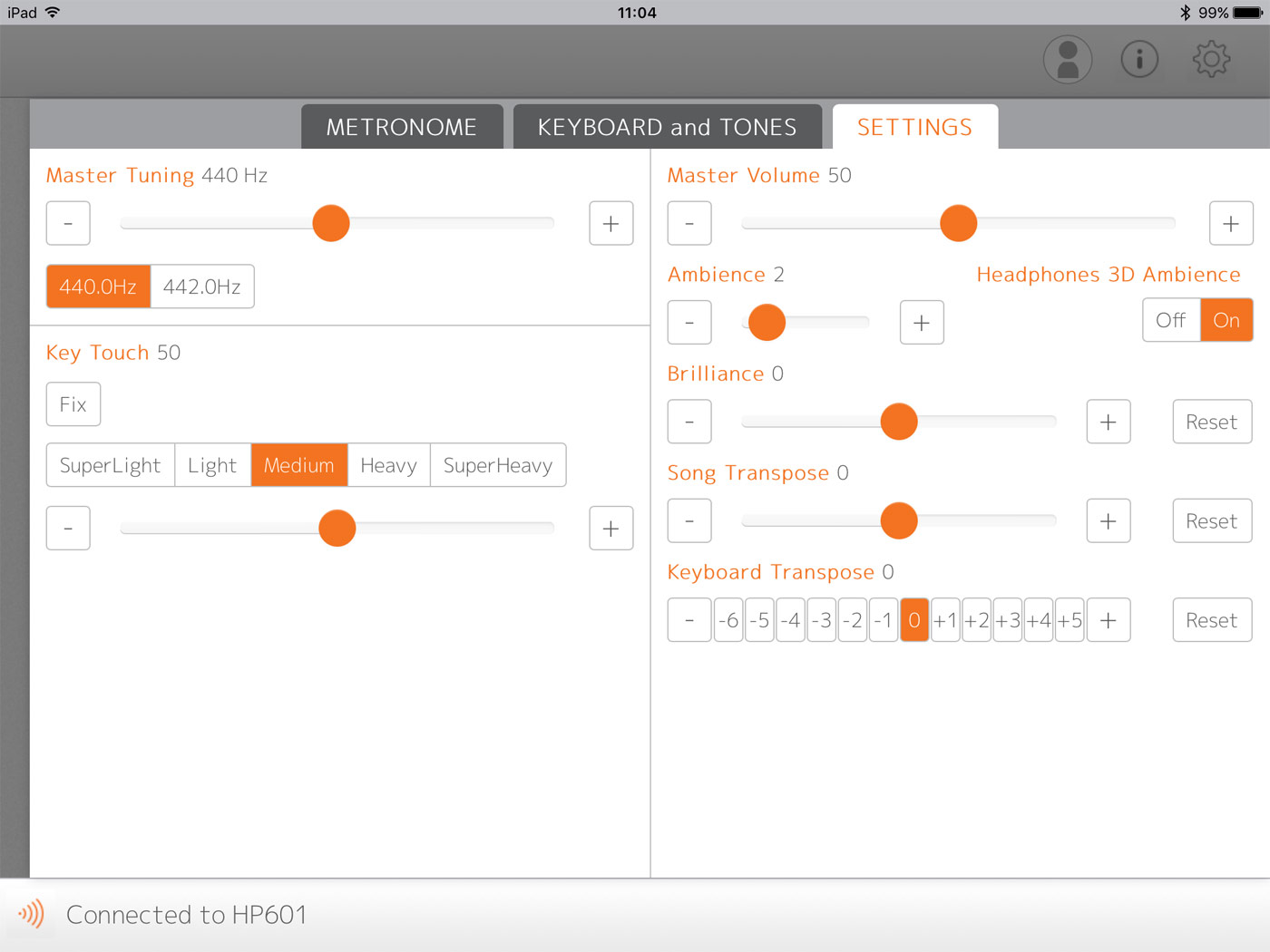The height and width of the screenshot is (952, 1270).
Task: Open the settings gear icon
Action: pos(1211,60)
